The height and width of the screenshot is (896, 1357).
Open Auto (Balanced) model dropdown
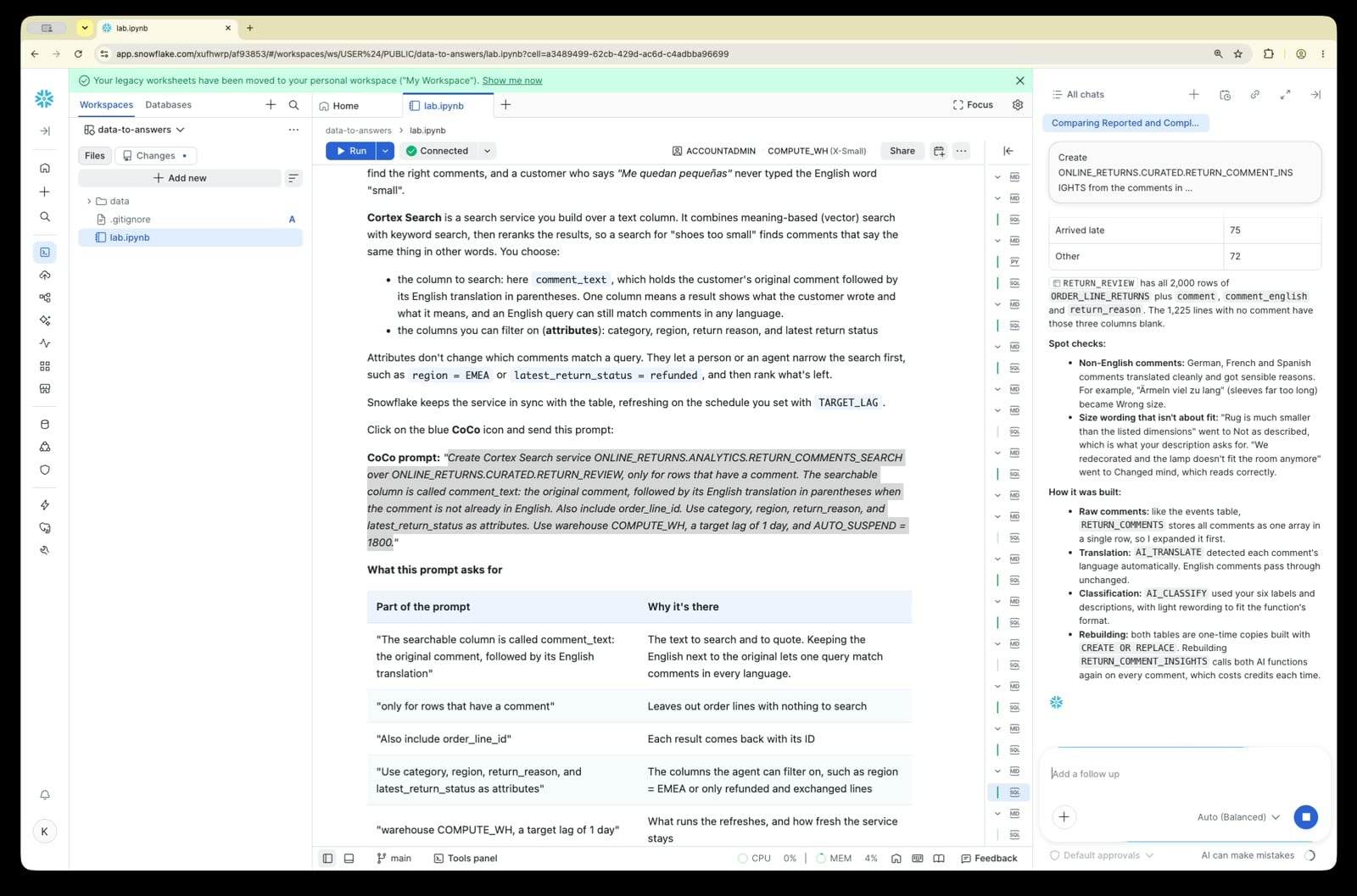click(x=1238, y=817)
